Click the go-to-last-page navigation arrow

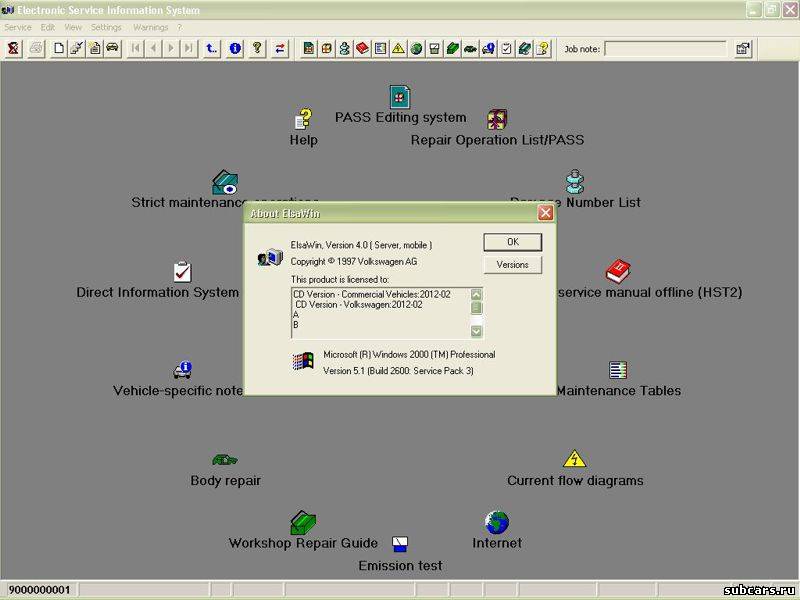pyautogui.click(x=189, y=48)
